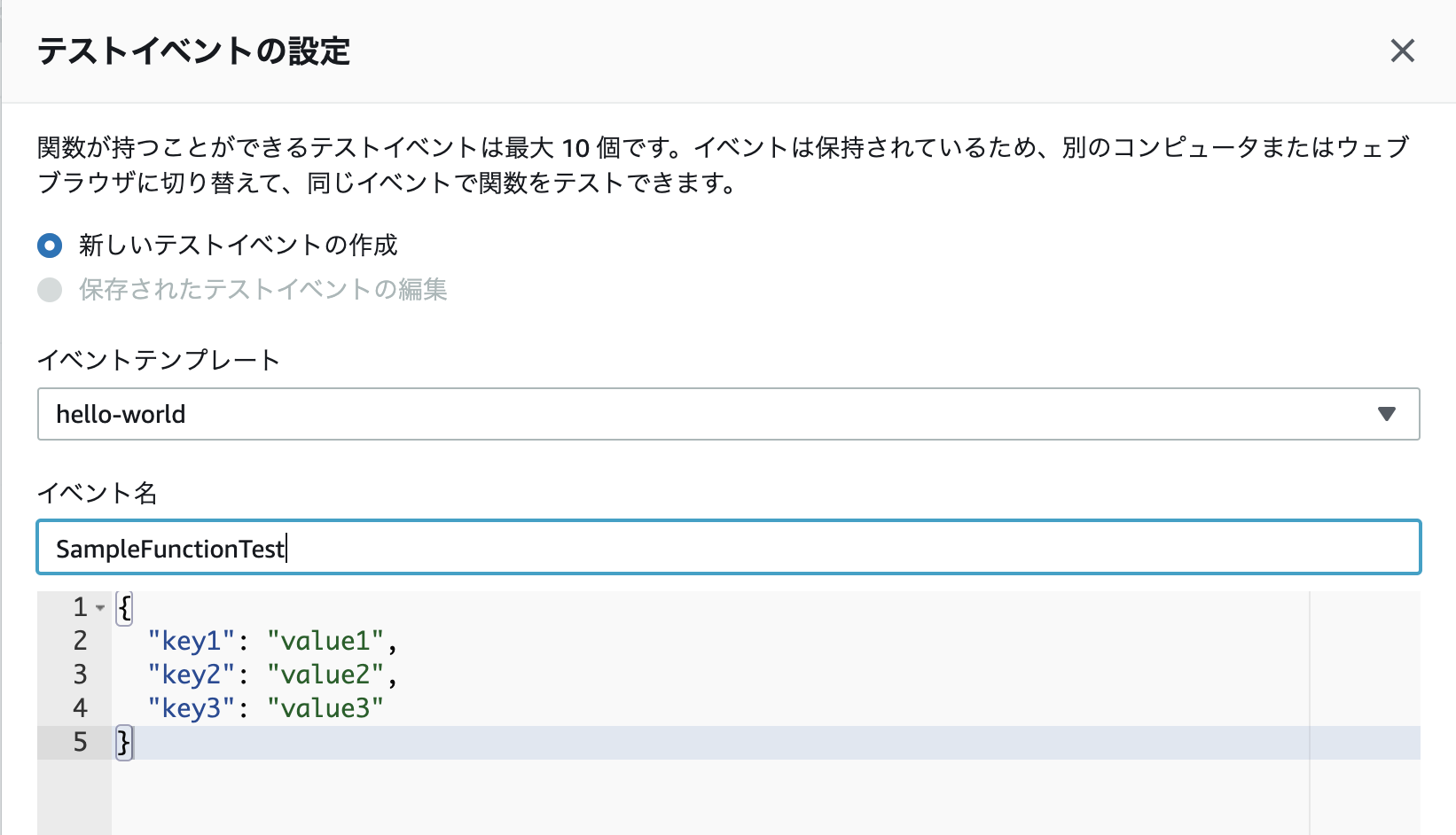The width and height of the screenshot is (1456, 835).
Task: Click the grayed radio icon for saved event editing
Action: (x=50, y=290)
